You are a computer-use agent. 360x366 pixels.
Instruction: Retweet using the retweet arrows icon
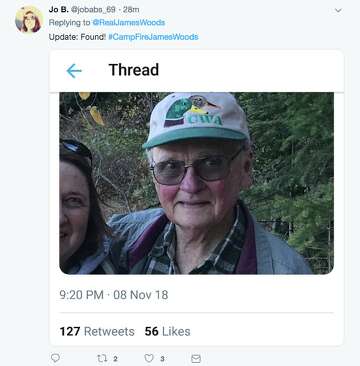click(x=101, y=358)
